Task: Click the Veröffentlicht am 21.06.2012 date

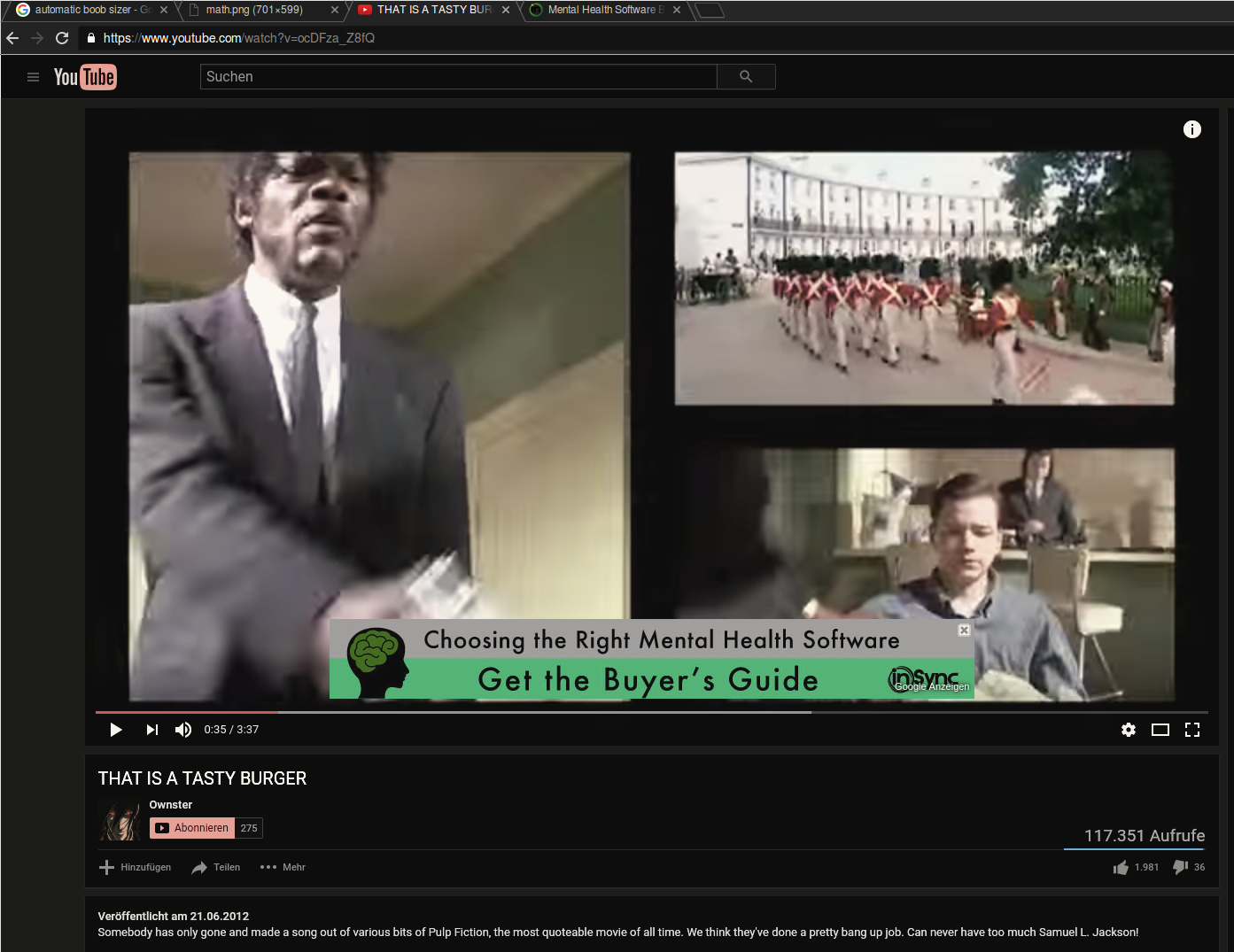Action: pyautogui.click(x=174, y=916)
